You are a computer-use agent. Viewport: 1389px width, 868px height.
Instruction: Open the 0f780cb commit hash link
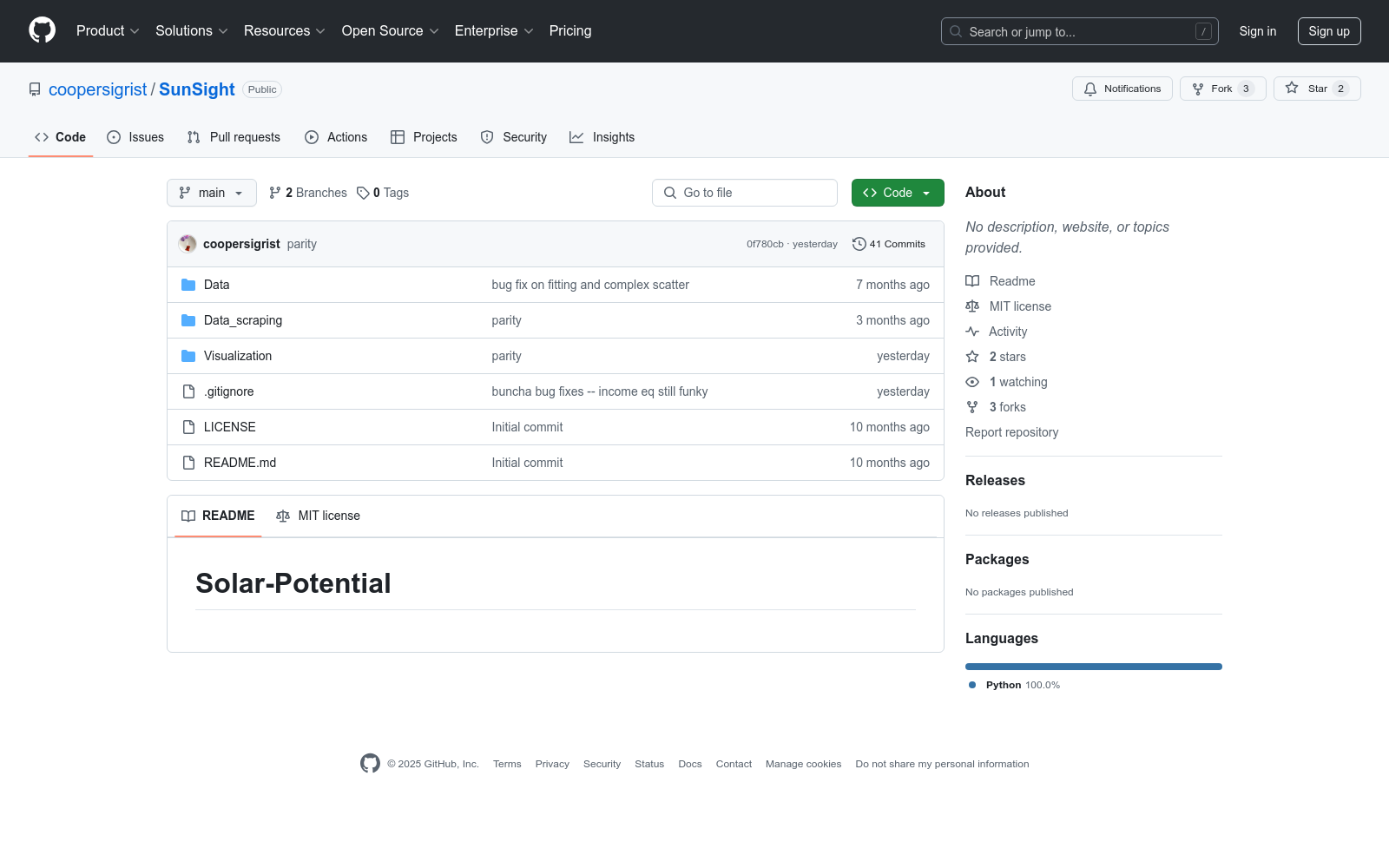(765, 244)
